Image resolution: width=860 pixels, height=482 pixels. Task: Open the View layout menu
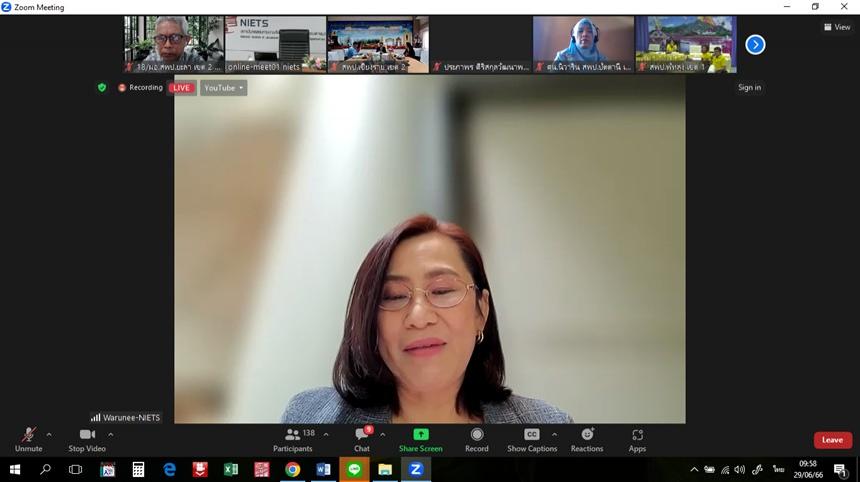tap(838, 27)
